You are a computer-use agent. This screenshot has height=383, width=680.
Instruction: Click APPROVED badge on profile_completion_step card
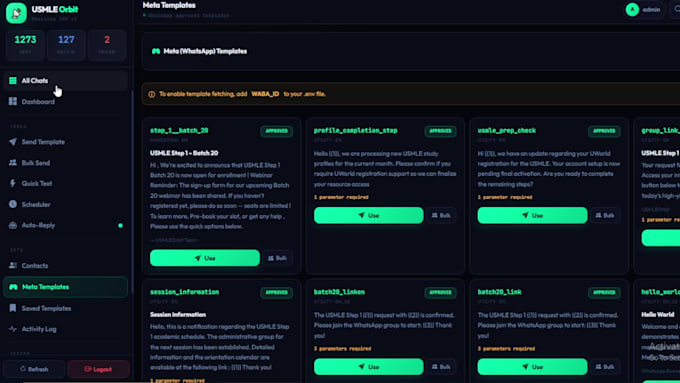coord(440,131)
